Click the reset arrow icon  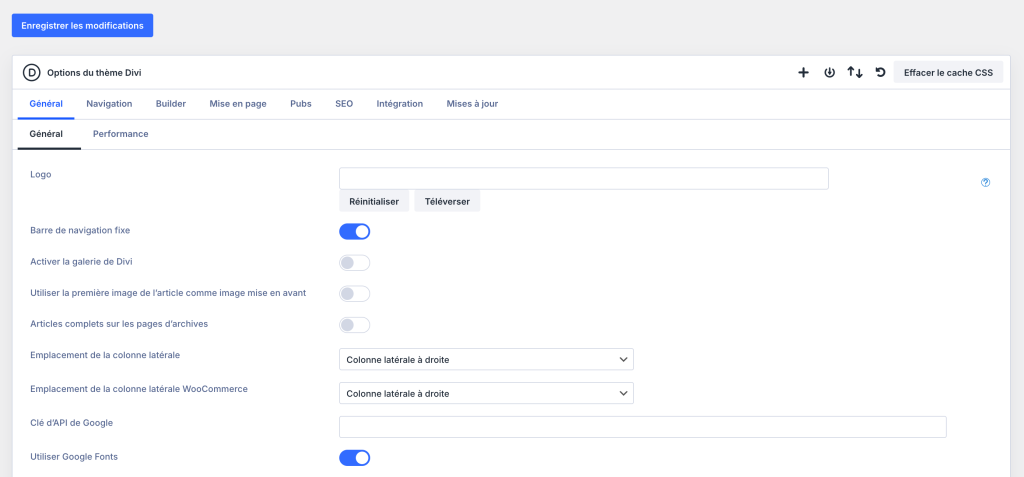click(880, 72)
